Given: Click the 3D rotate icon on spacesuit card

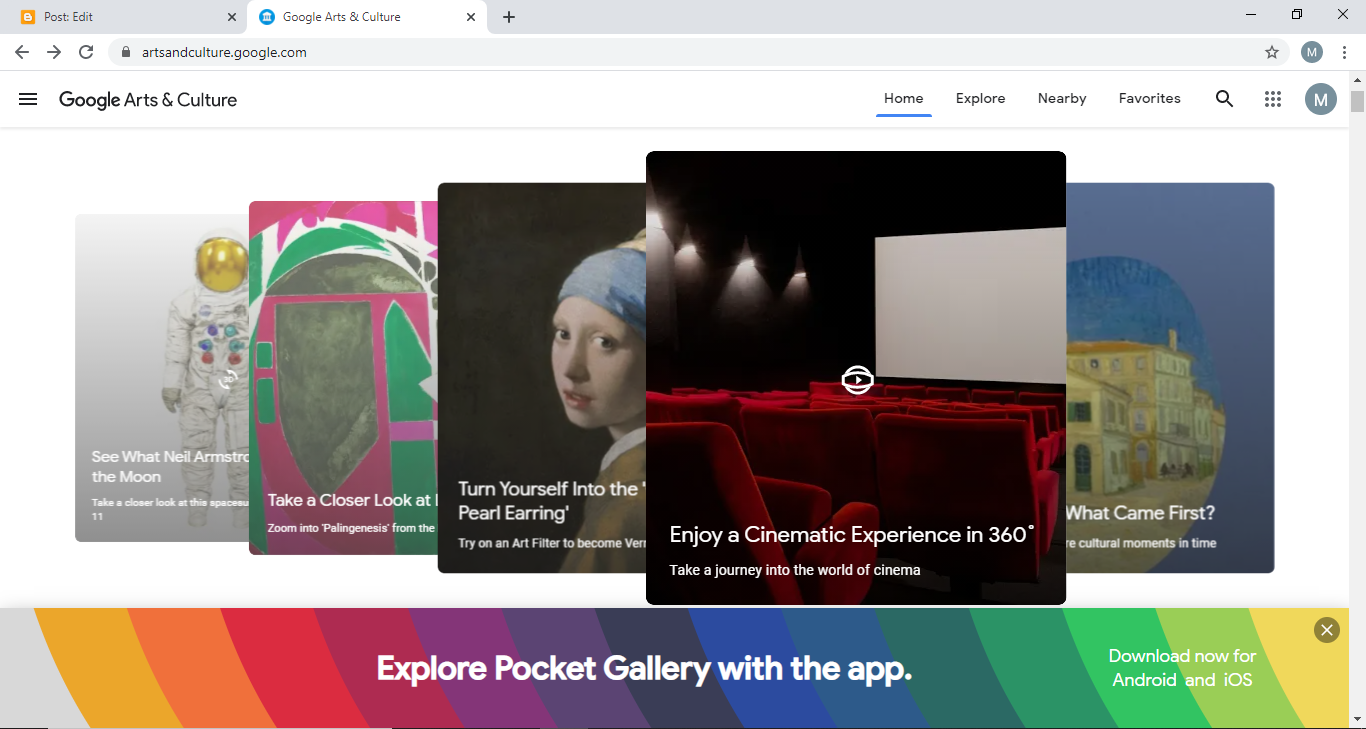Looking at the screenshot, I should pyautogui.click(x=229, y=379).
